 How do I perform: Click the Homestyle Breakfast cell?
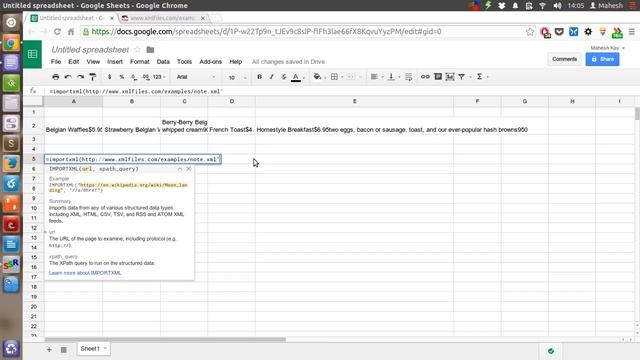354,126
